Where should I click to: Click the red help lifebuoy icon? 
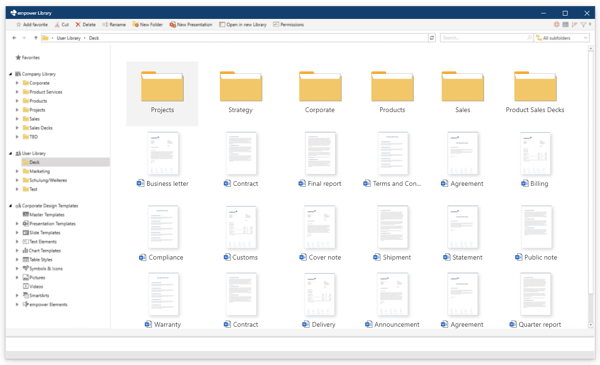(557, 24)
